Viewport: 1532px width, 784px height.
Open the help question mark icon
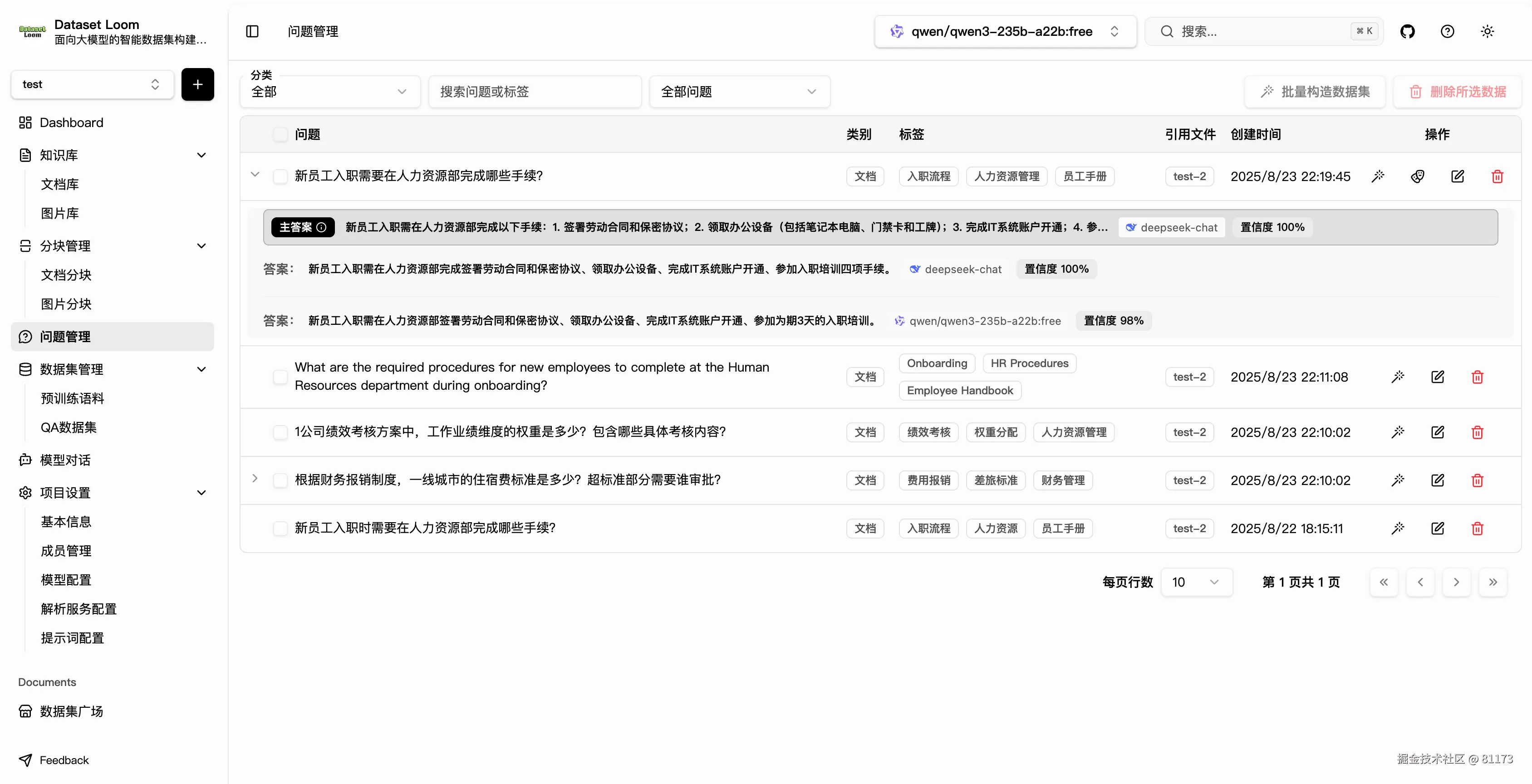pos(1448,31)
